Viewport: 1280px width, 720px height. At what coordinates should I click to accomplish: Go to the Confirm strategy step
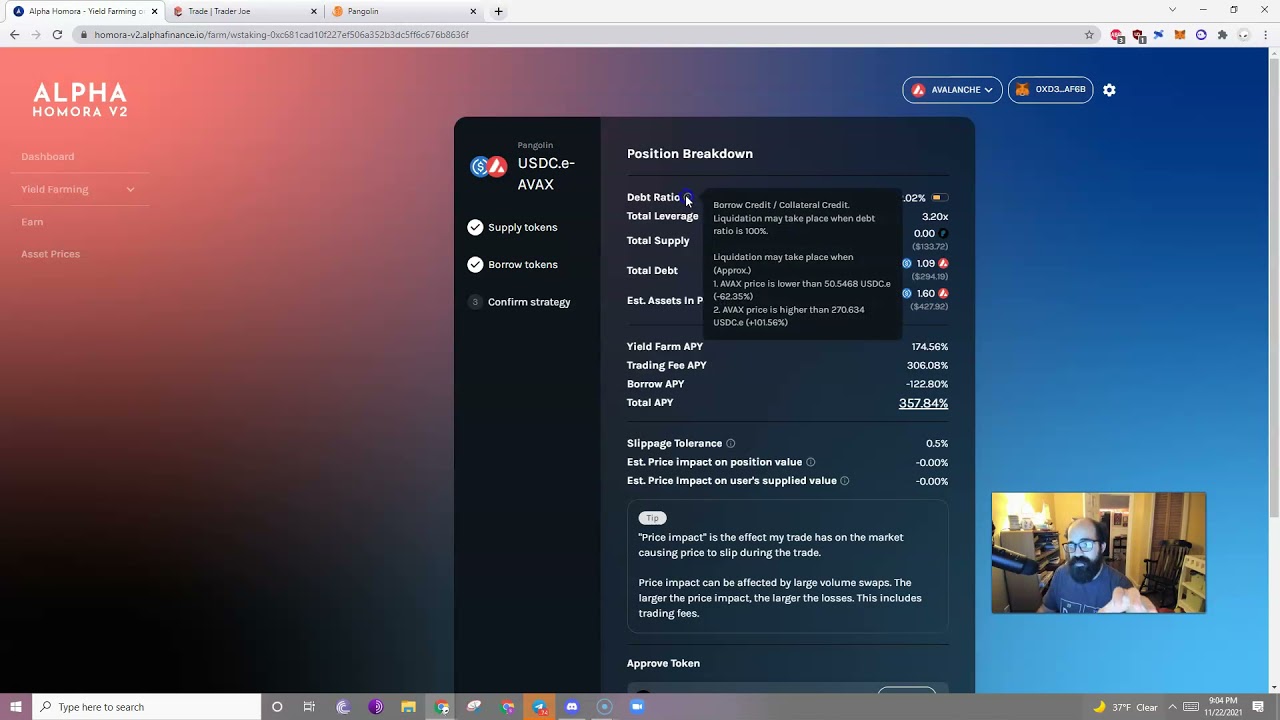click(519, 302)
